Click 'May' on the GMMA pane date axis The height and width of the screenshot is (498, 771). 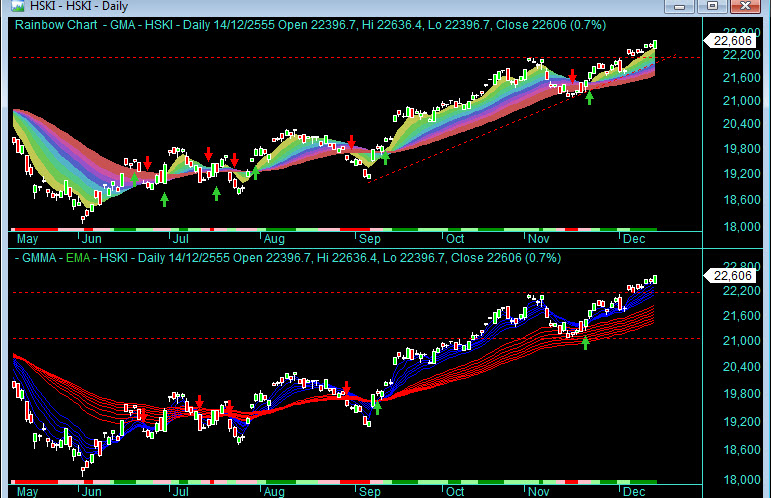click(27, 492)
